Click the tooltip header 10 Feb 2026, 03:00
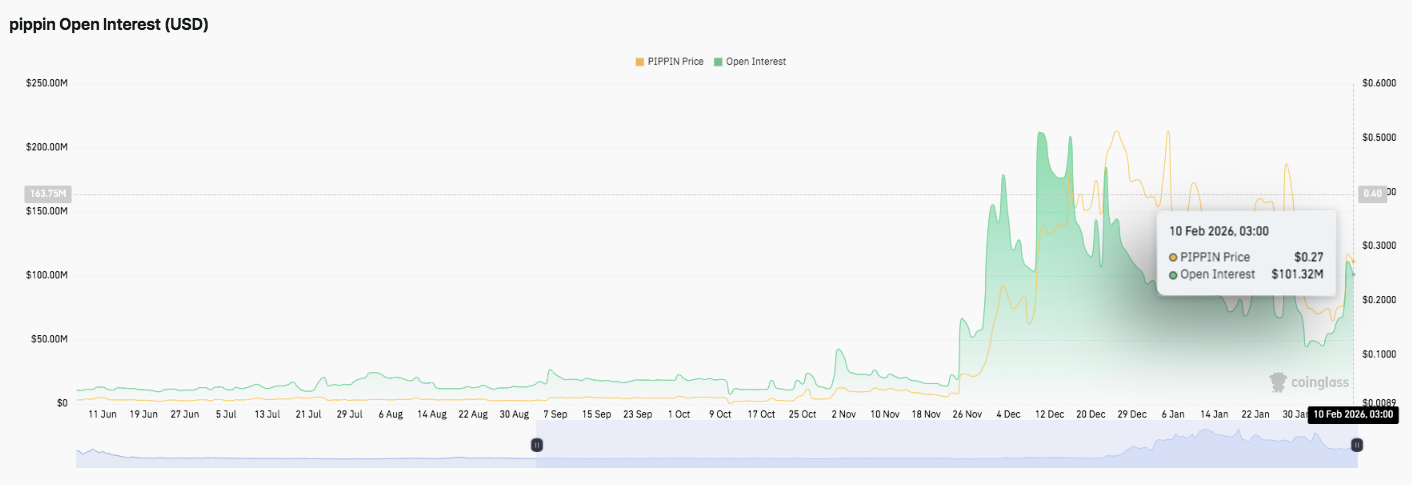1412x485 pixels. pyautogui.click(x=1219, y=231)
